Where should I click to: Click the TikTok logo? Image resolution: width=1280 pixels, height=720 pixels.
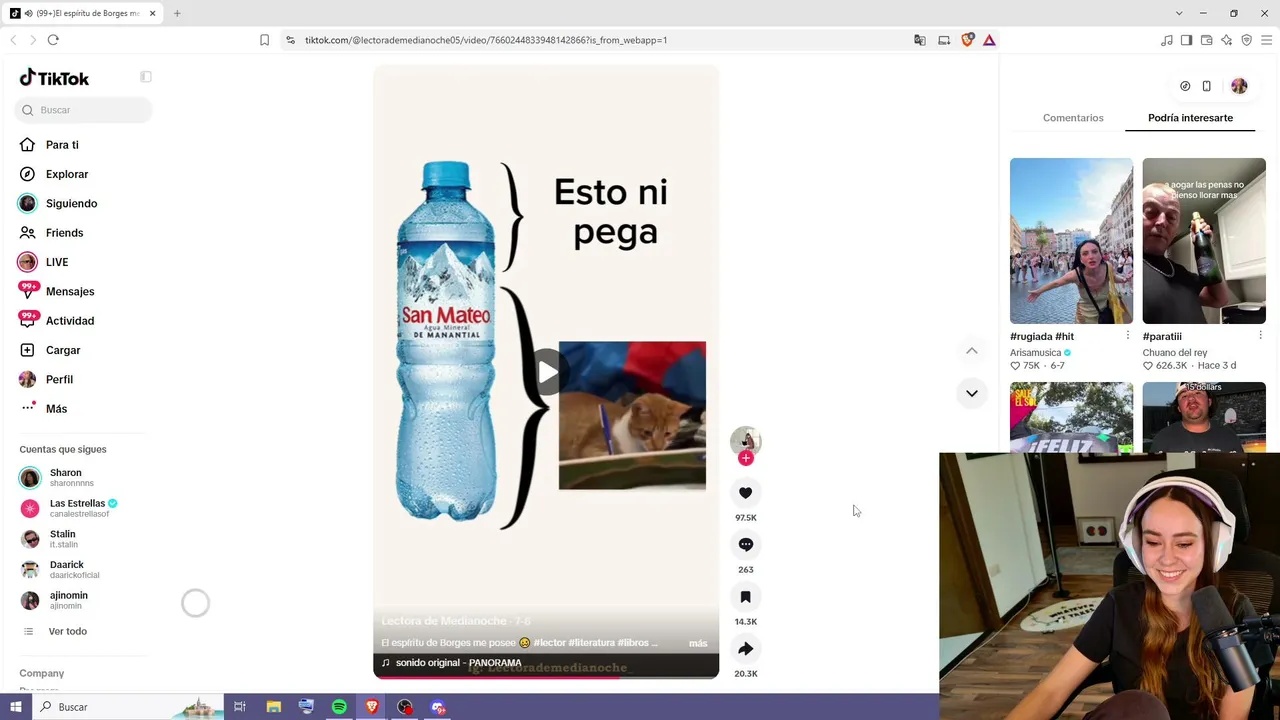[54, 78]
